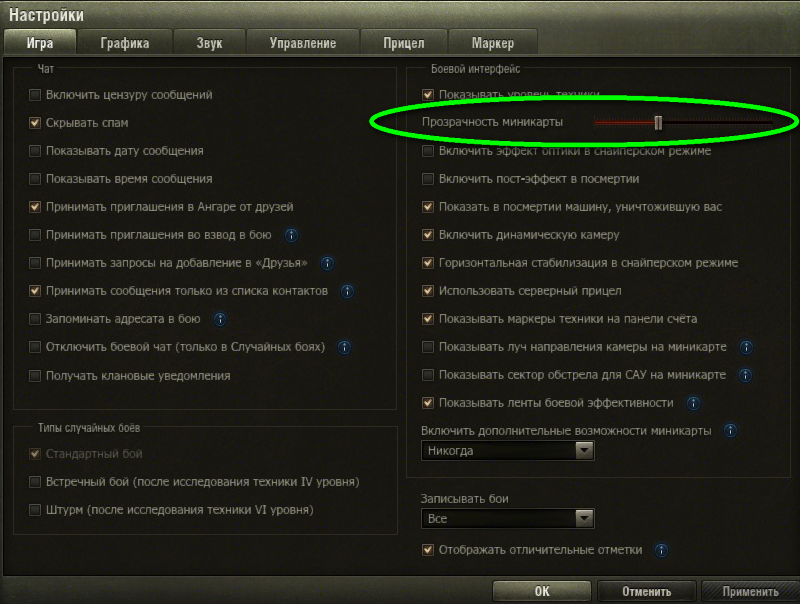Toggle Garage invitations from friends checkbox
Viewport: 800px width, 604px height.
coord(35,207)
